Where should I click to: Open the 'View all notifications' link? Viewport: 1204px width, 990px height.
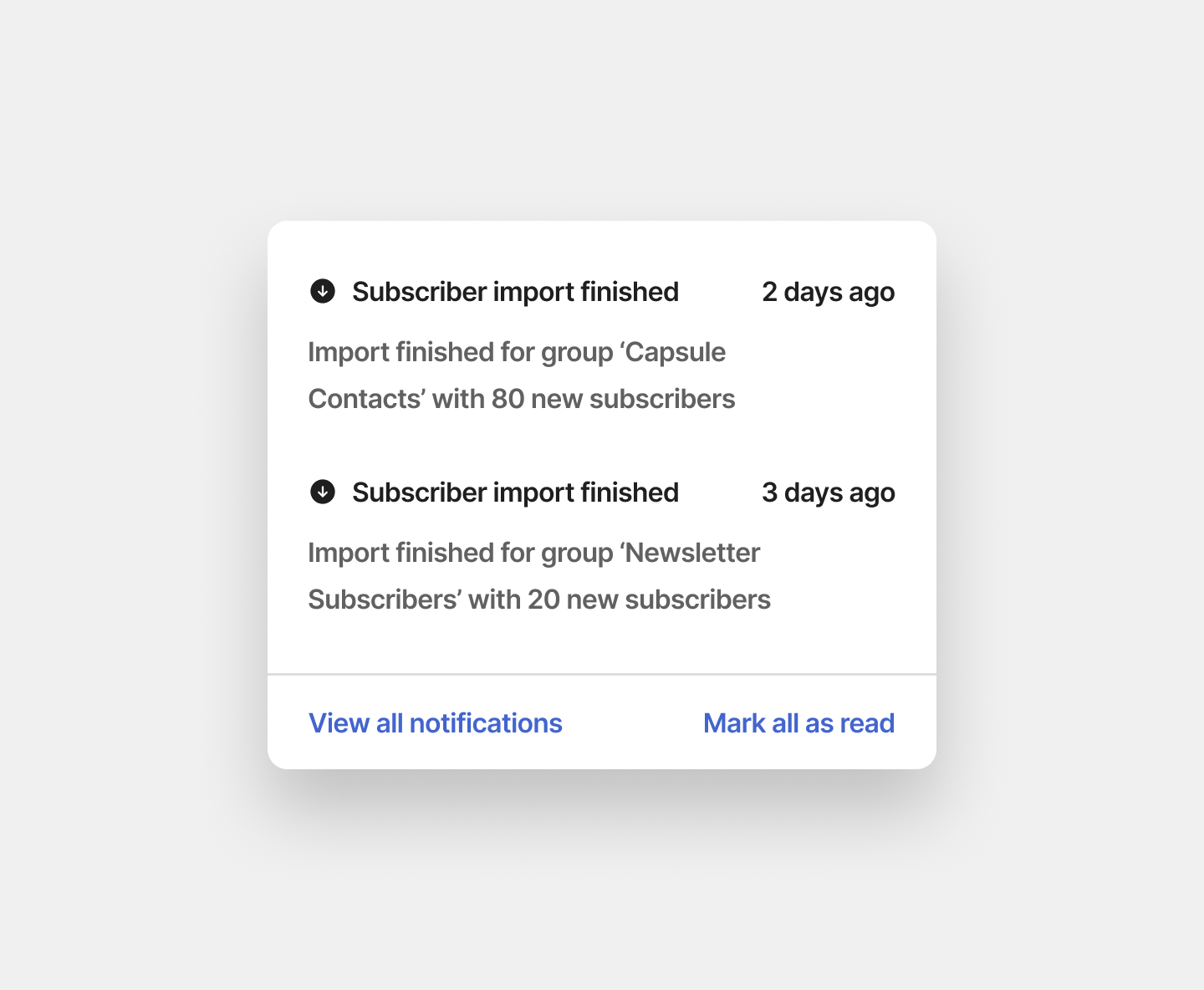[436, 723]
